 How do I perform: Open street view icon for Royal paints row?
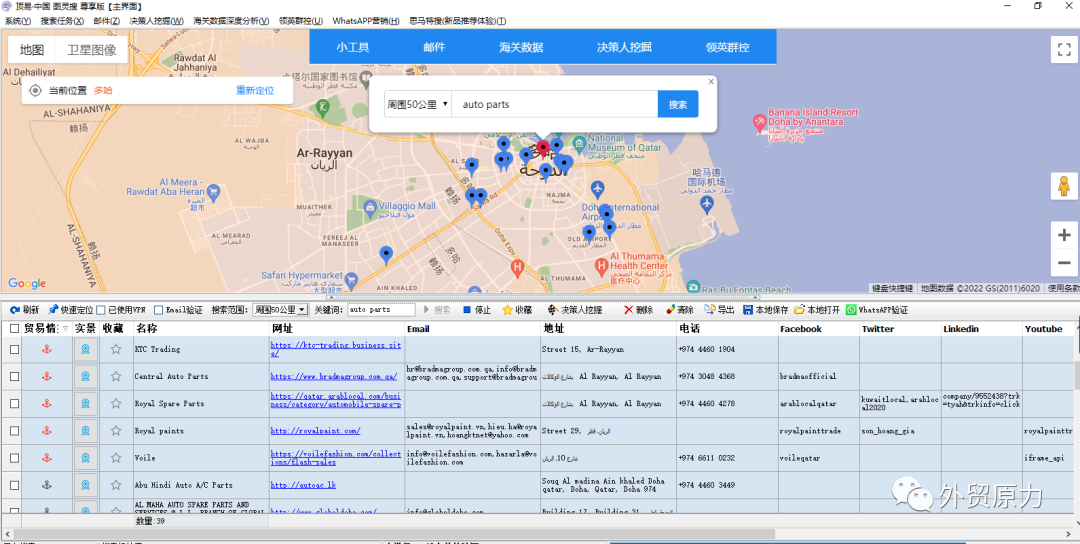coord(85,430)
